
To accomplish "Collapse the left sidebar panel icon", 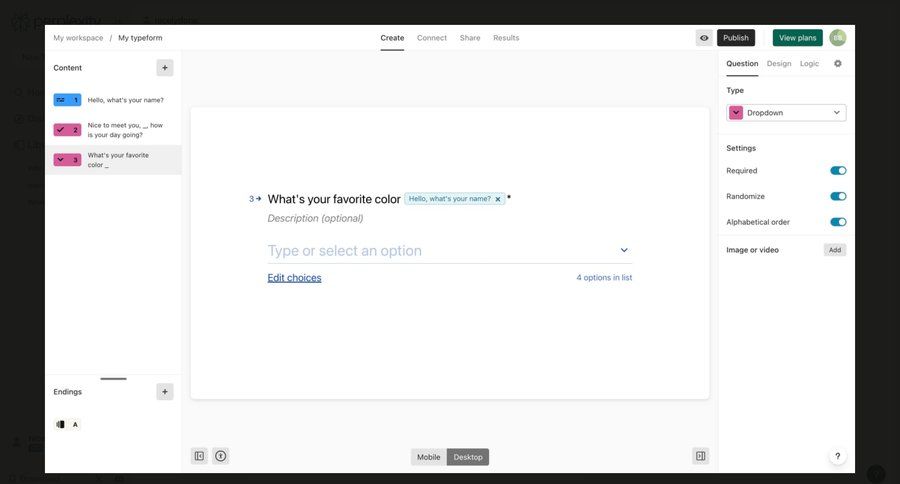I will tap(199, 456).
